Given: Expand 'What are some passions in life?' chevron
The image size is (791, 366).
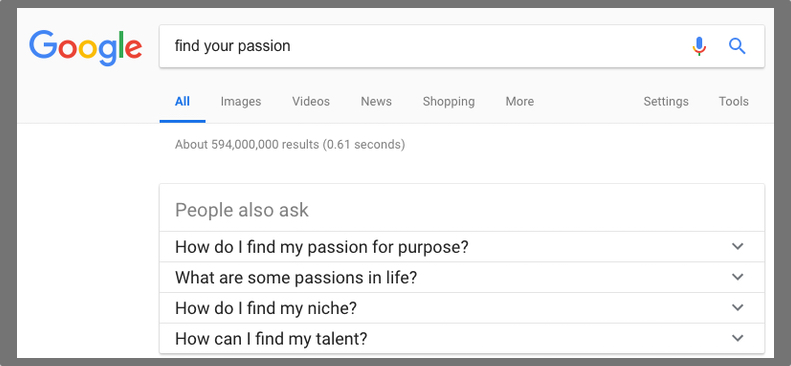Looking at the screenshot, I should tap(738, 277).
